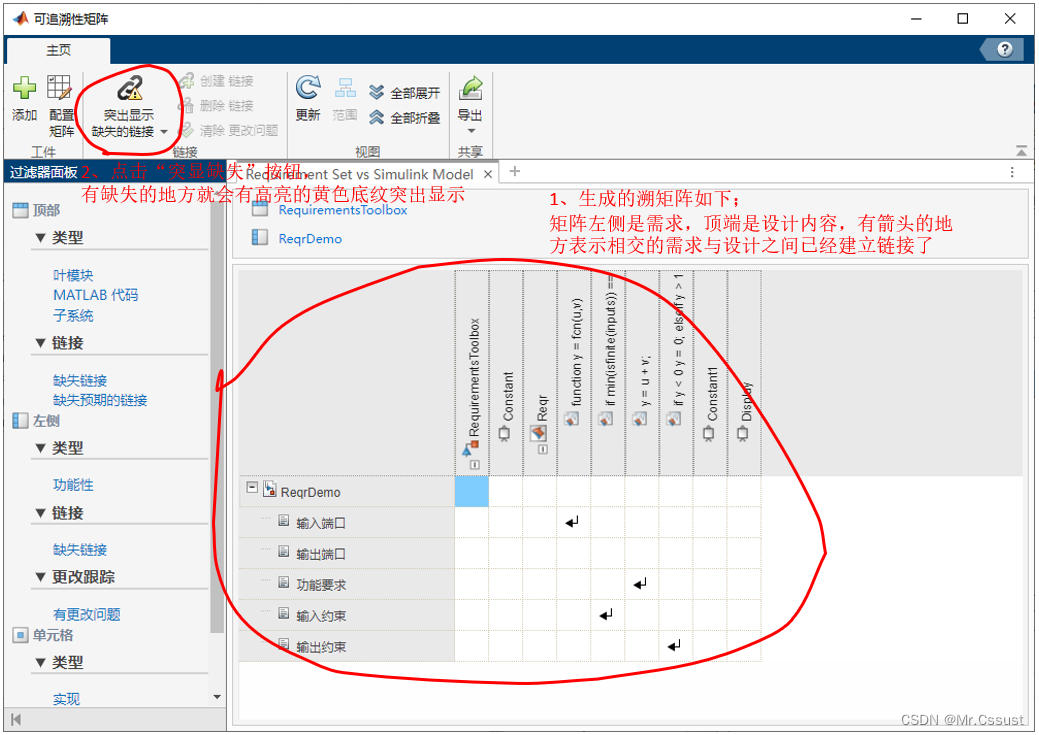The height and width of the screenshot is (735, 1039).
Task: Collapse the 更改跟踪 filter section
Action: click(40, 577)
